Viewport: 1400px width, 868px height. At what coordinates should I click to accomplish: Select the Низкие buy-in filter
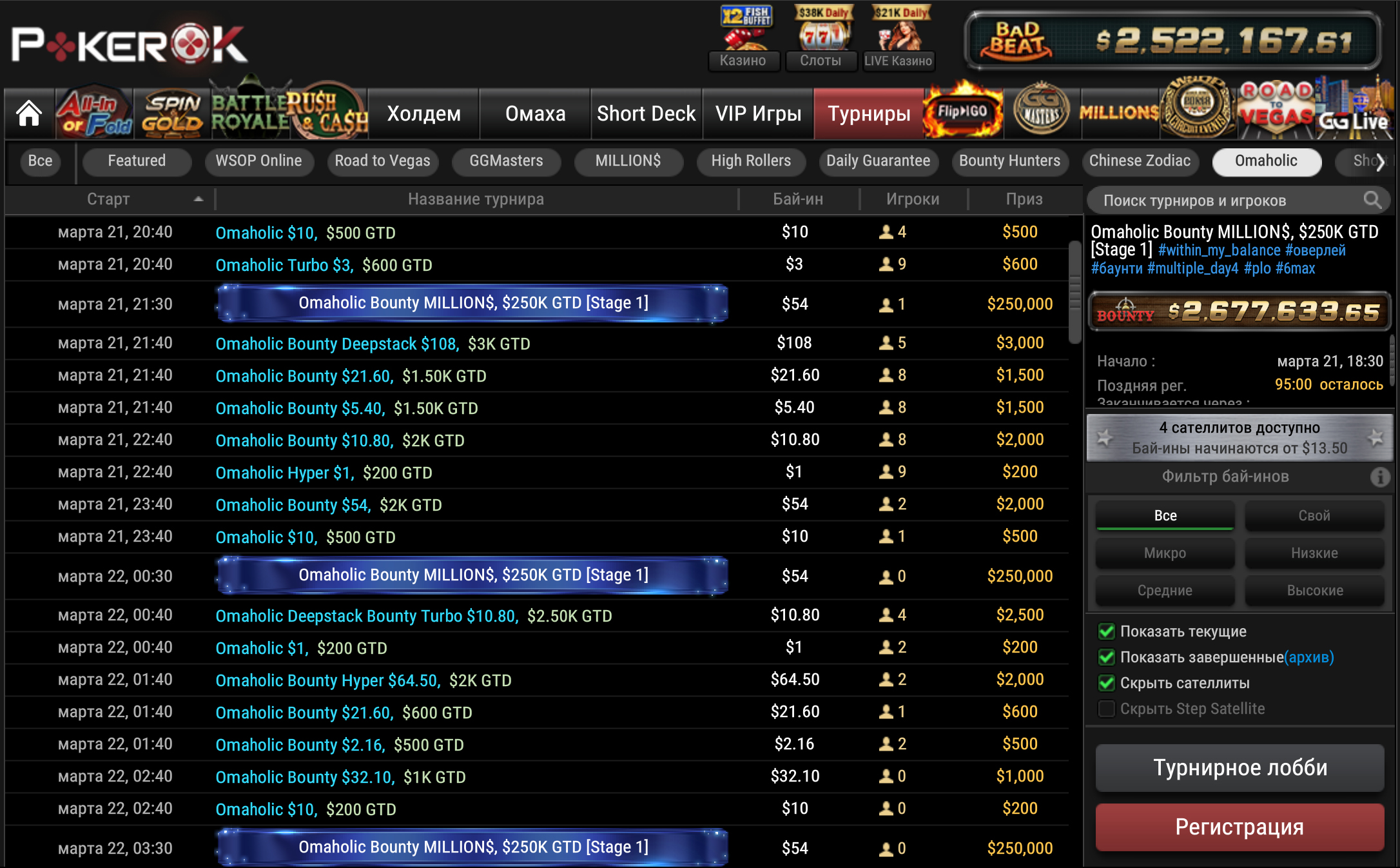coord(1314,553)
